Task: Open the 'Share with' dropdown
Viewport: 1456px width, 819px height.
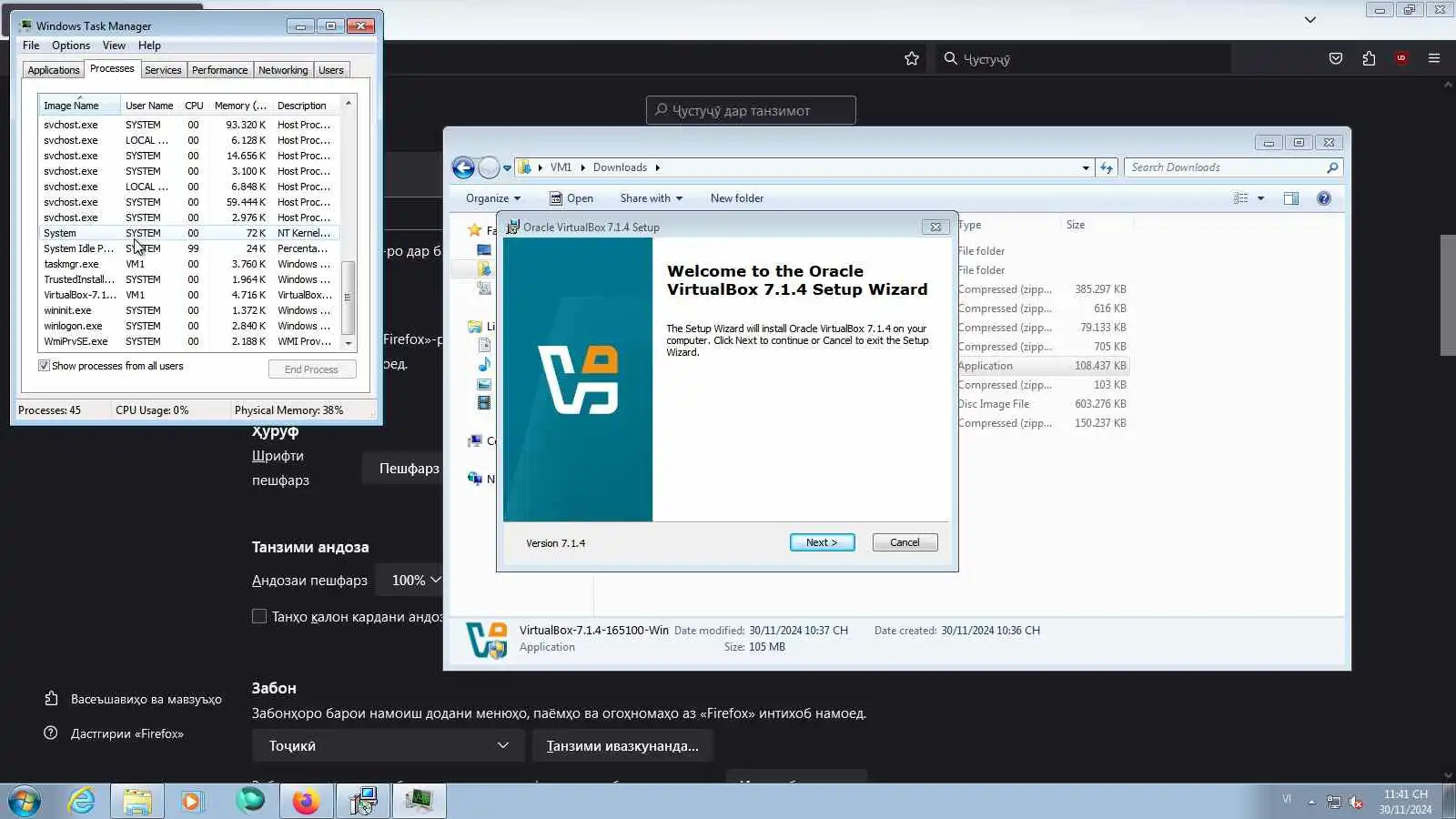Action: (x=651, y=198)
